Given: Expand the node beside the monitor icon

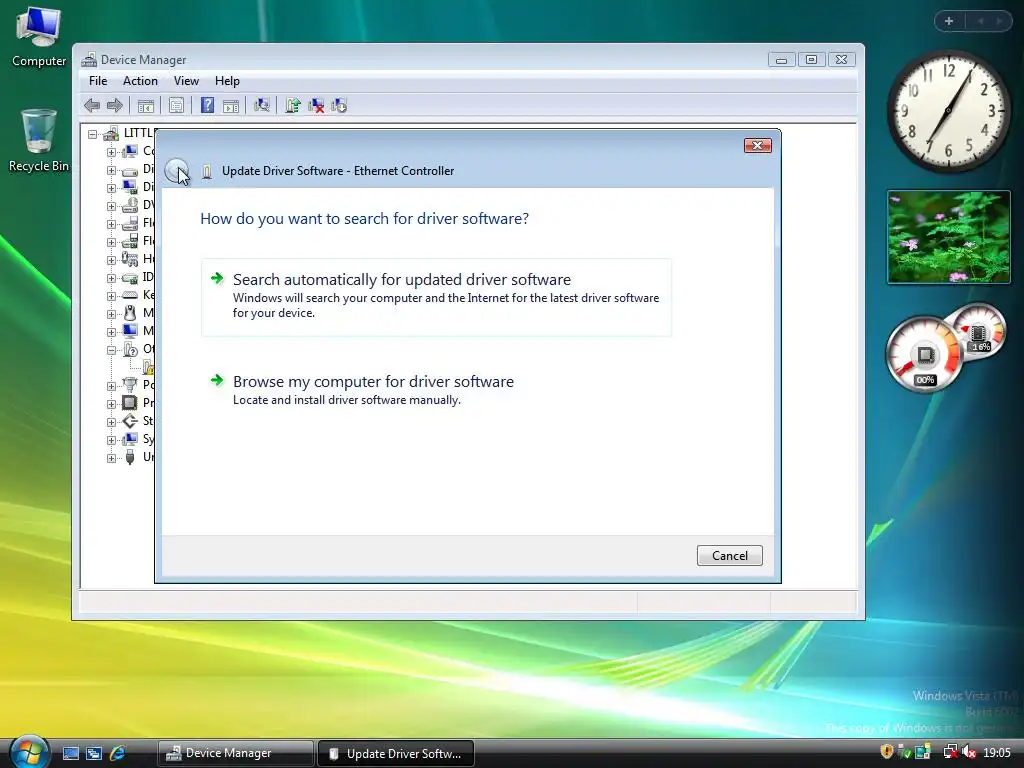Looking at the screenshot, I should [111, 332].
